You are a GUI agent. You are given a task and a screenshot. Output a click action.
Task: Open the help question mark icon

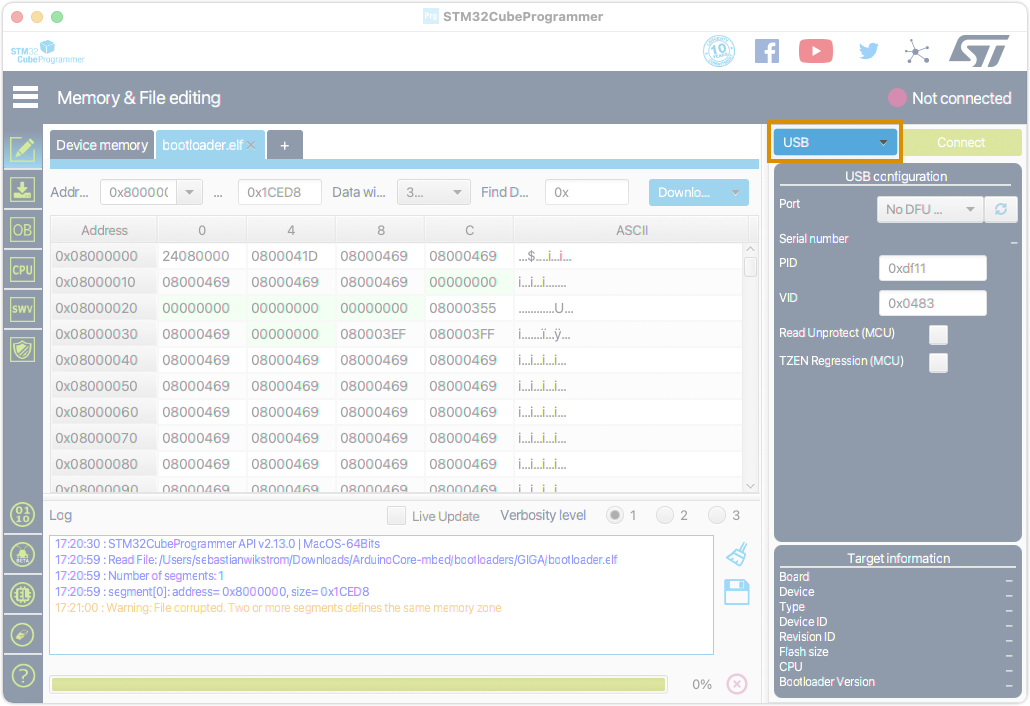22,675
